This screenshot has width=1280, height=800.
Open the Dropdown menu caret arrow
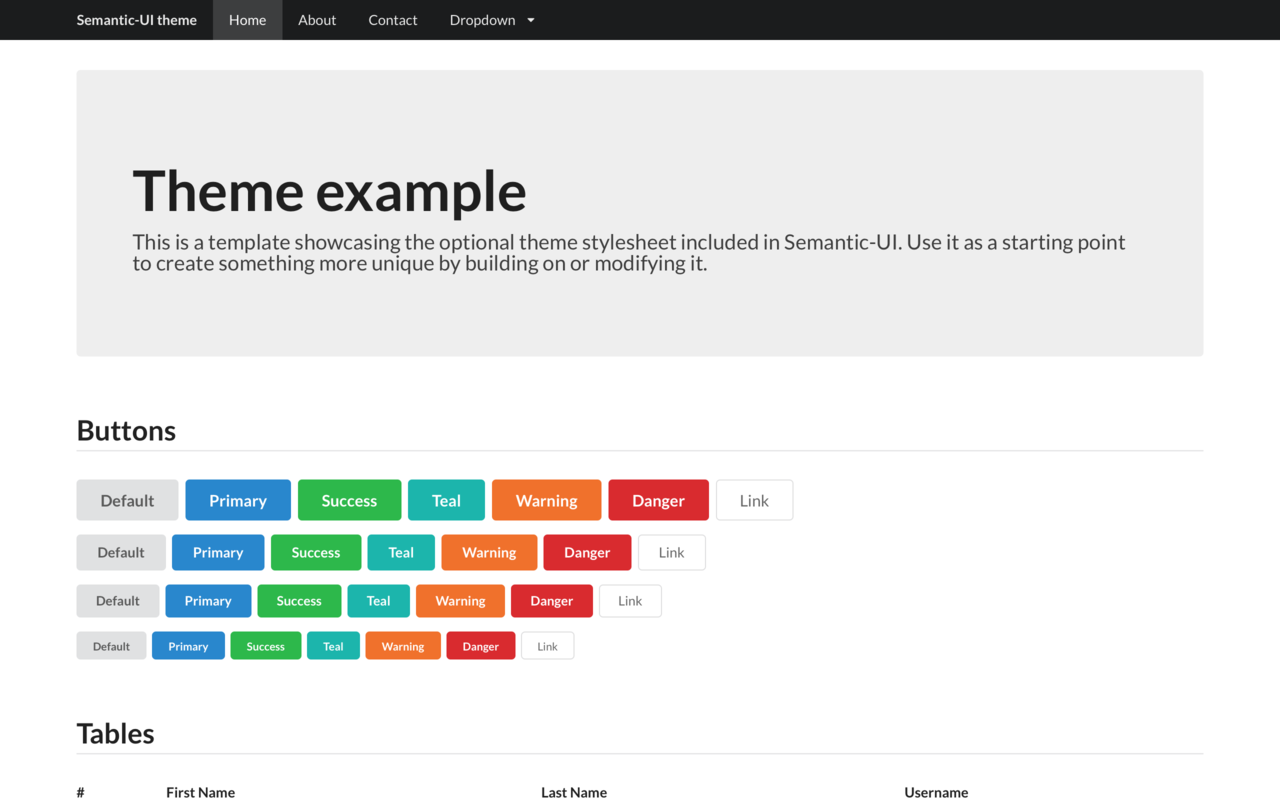point(531,20)
